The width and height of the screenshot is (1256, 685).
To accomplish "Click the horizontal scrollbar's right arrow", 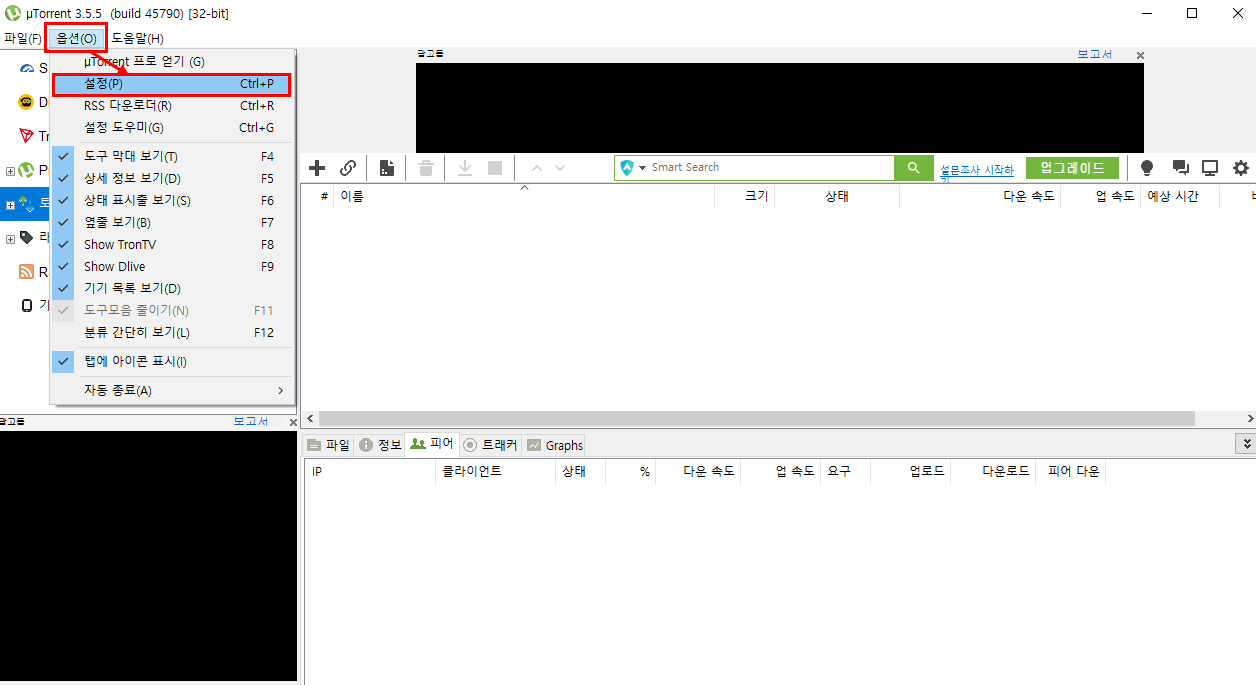I will click(x=1249, y=419).
